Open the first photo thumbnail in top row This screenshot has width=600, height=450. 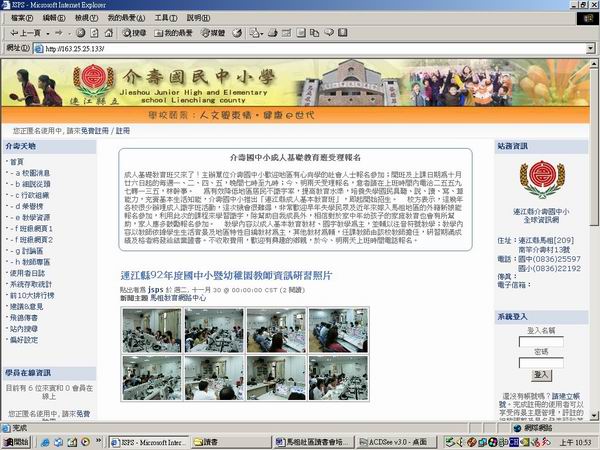pos(152,330)
